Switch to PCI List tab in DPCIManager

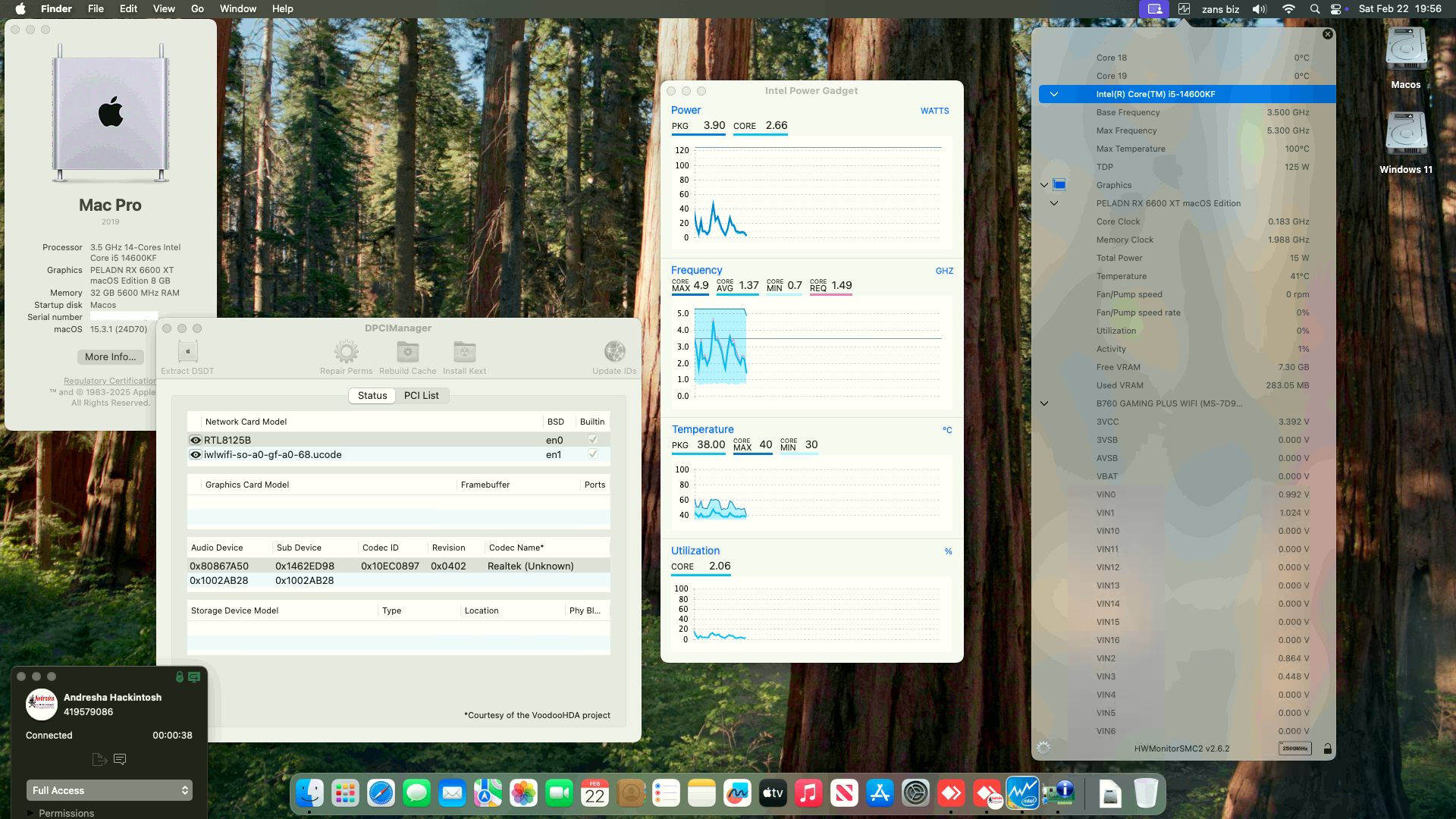tap(422, 395)
